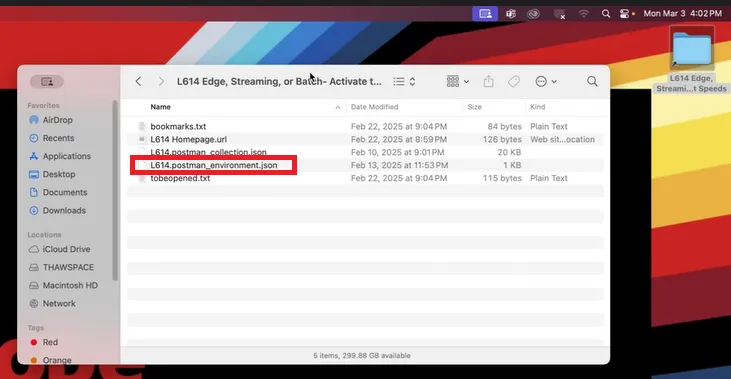731x379 pixels.
Task: Click Feb 13, 2025 at 11:53 PM date
Action: point(400,165)
